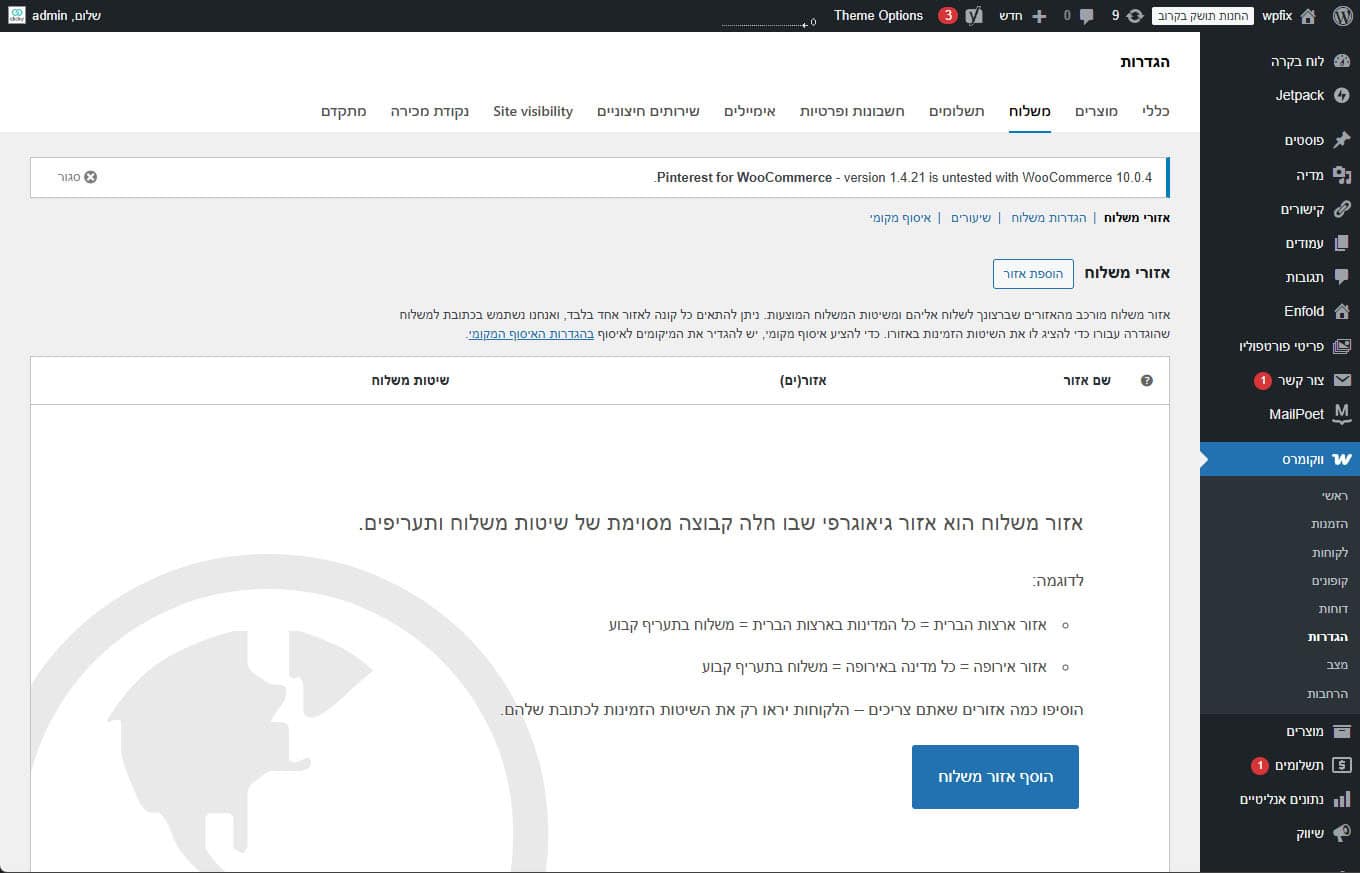Open the Site visibility tab

(x=533, y=111)
